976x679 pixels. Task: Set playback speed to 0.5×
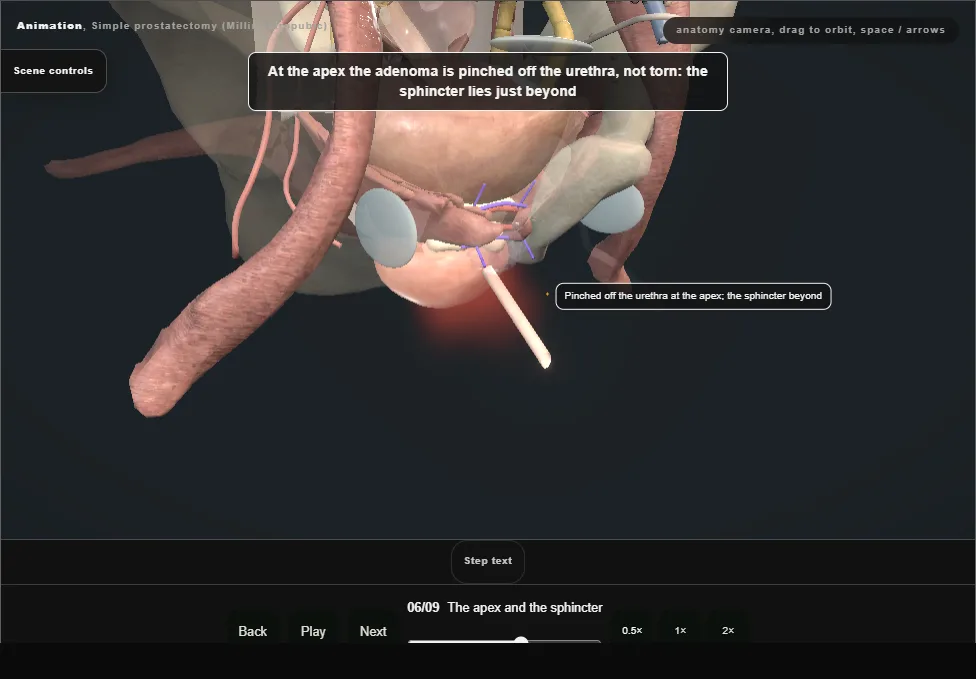tap(632, 630)
